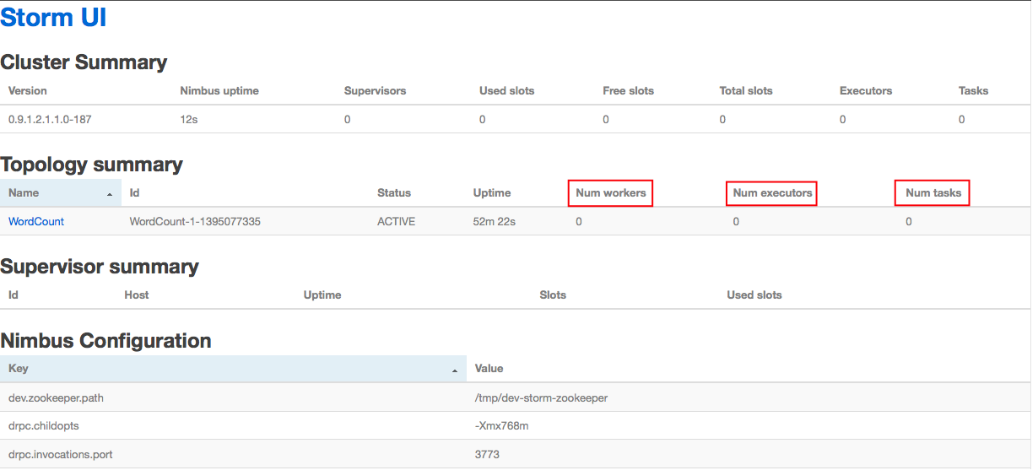The image size is (1032, 470).
Task: Sort topologies by Name column header
Action: pos(25,193)
